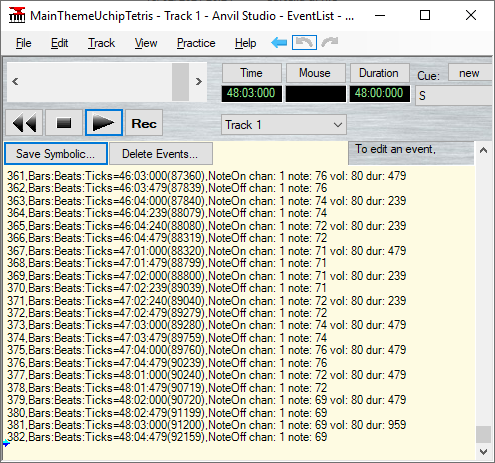Start playback with the play button
This screenshot has height=463, width=495.
tap(104, 123)
